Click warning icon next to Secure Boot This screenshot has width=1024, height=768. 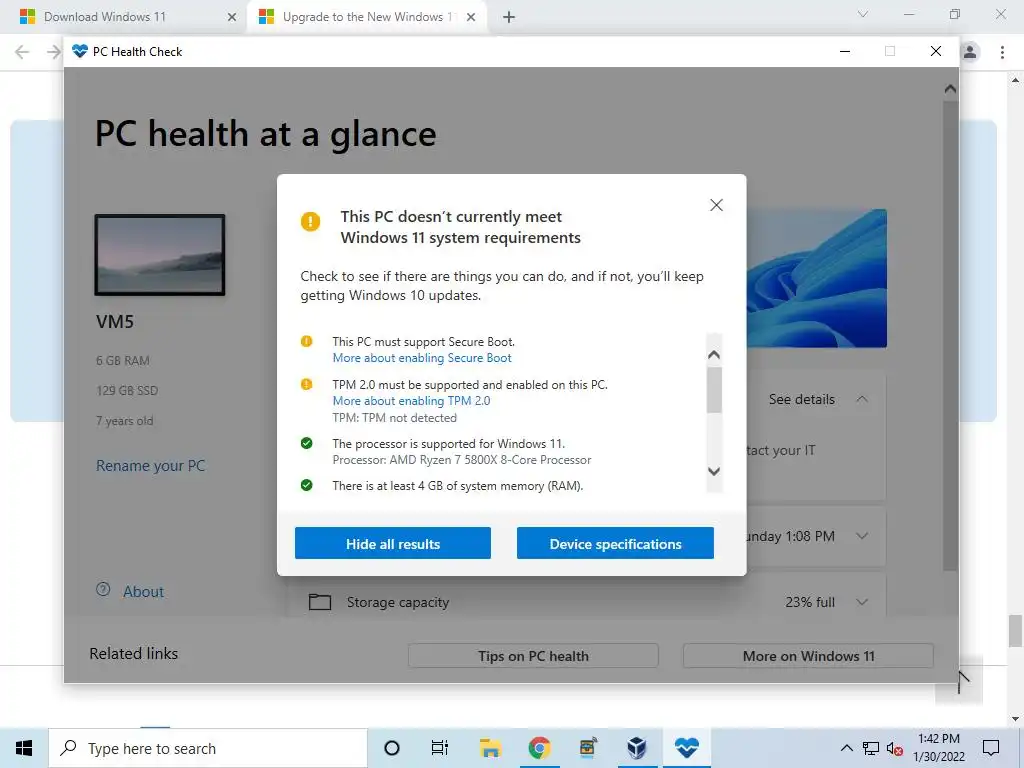coord(306,342)
